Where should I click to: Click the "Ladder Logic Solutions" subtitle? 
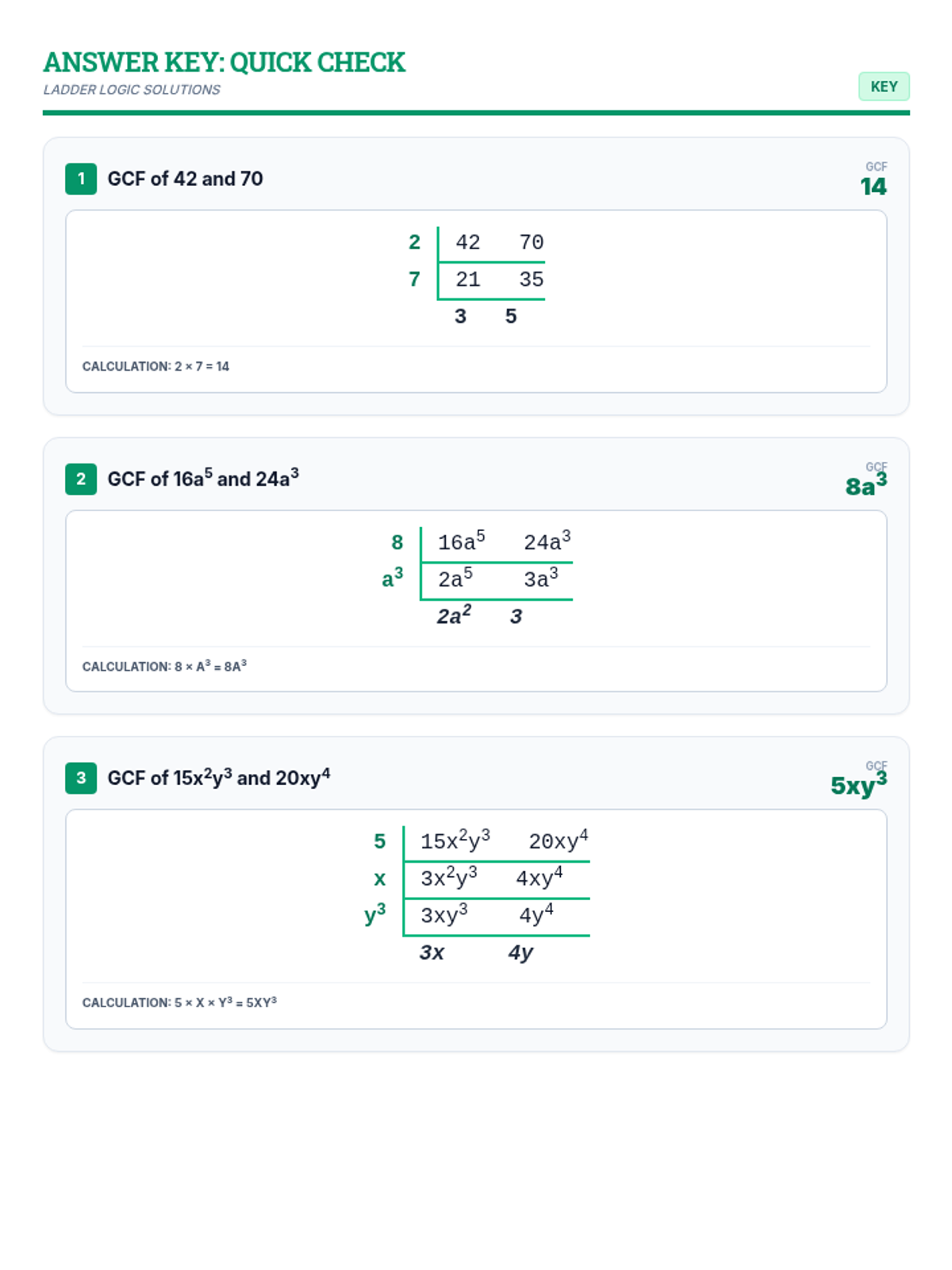point(132,90)
